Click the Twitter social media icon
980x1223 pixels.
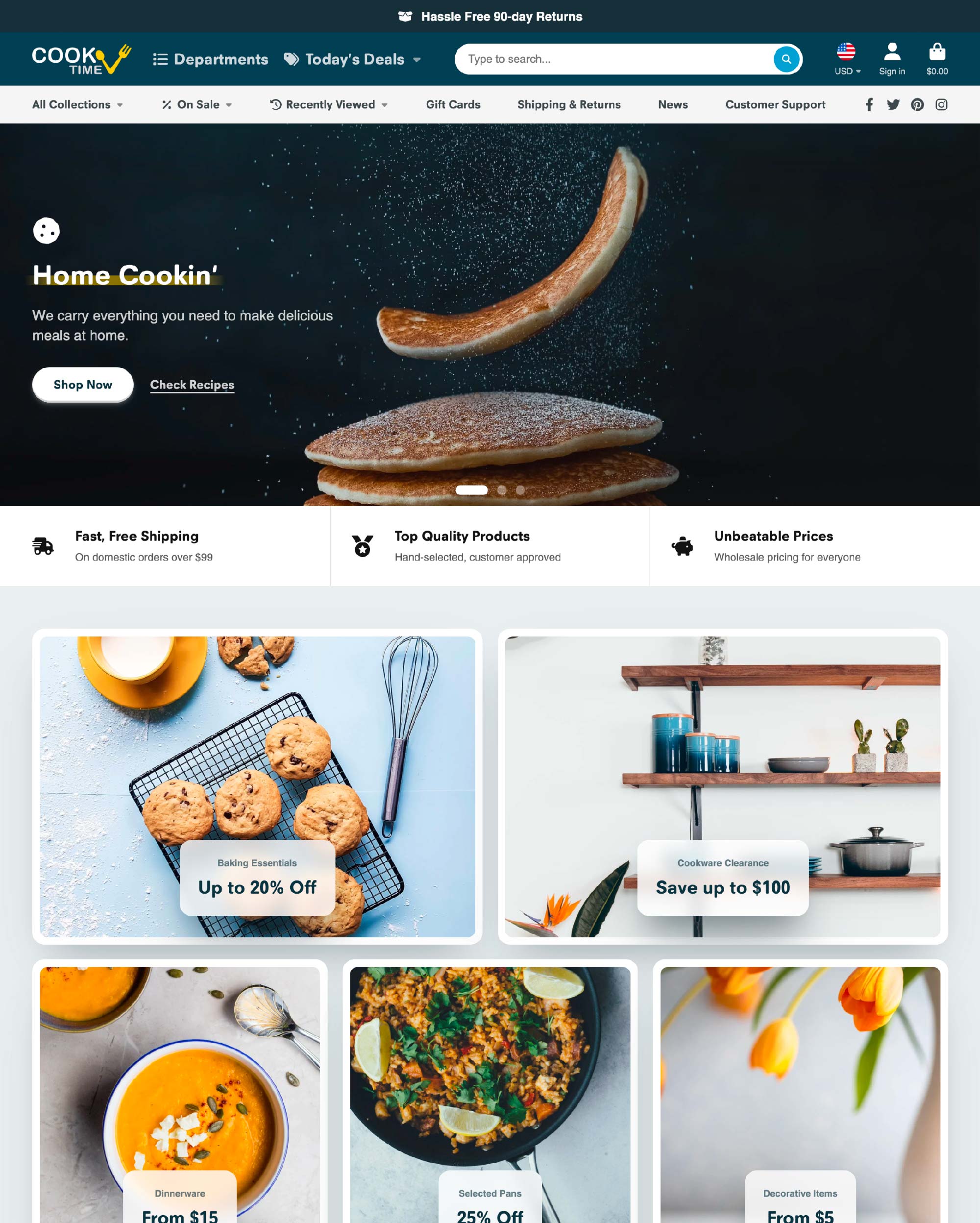(893, 104)
